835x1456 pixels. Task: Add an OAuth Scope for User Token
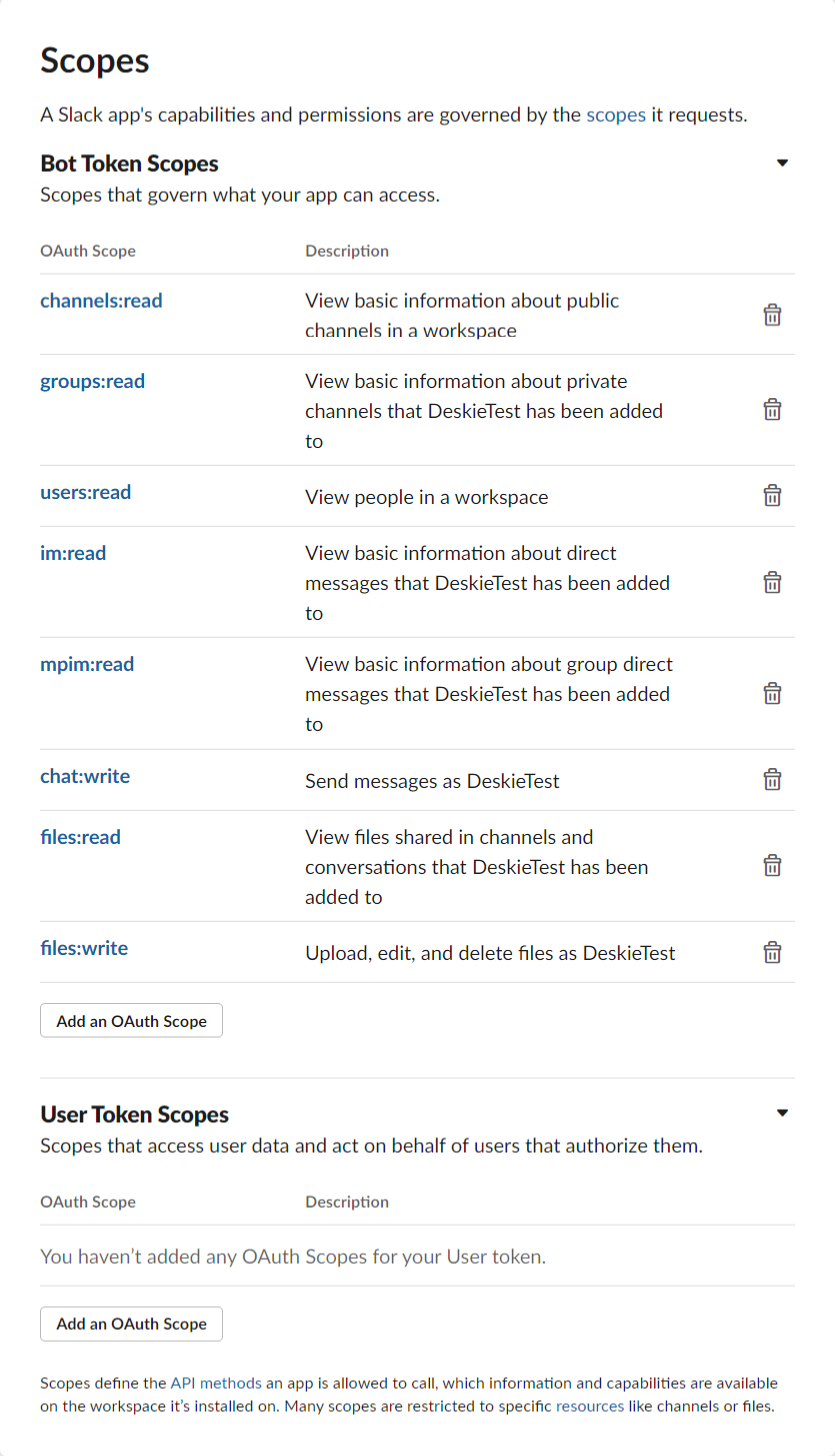pos(131,1323)
